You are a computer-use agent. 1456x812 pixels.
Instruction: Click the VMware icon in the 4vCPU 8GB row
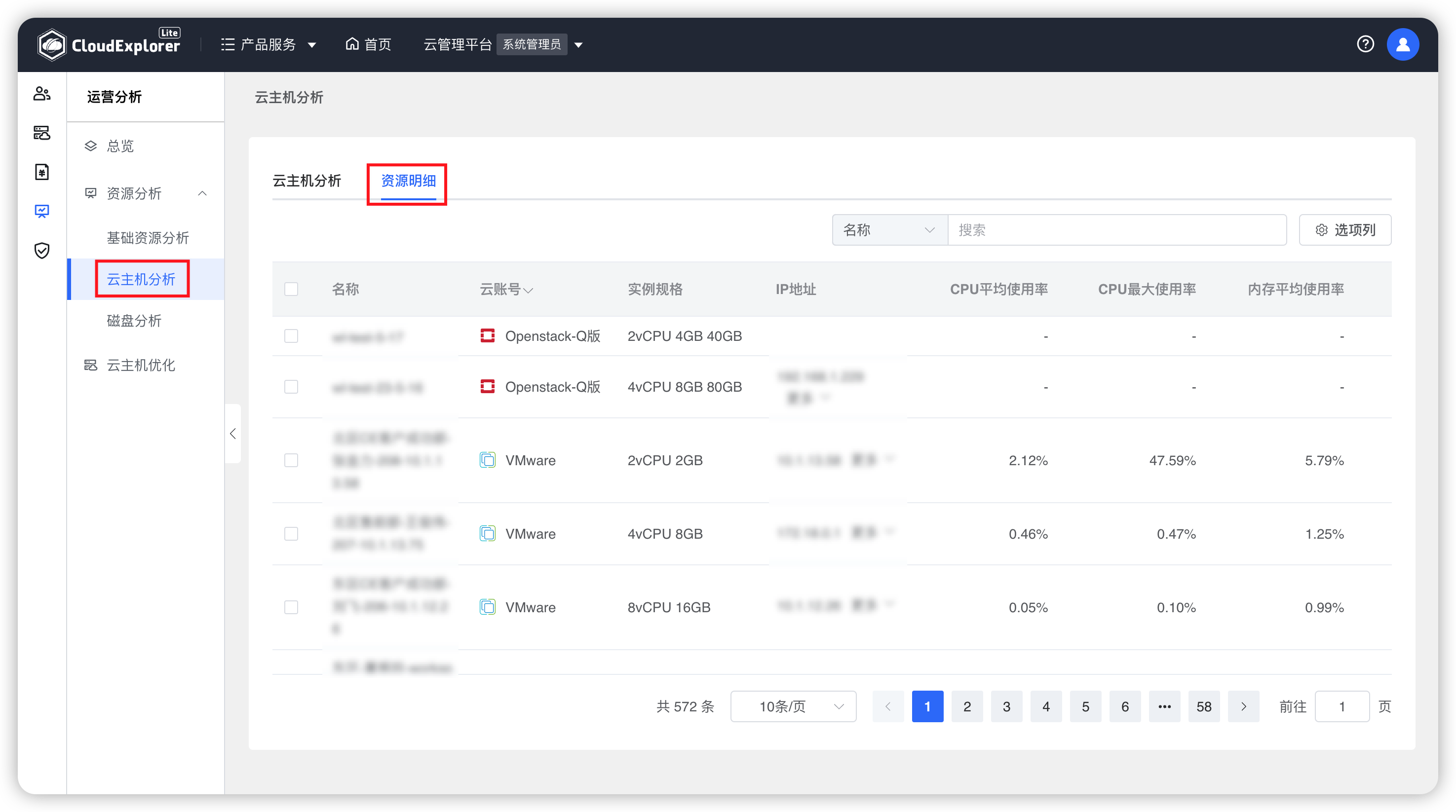click(487, 533)
